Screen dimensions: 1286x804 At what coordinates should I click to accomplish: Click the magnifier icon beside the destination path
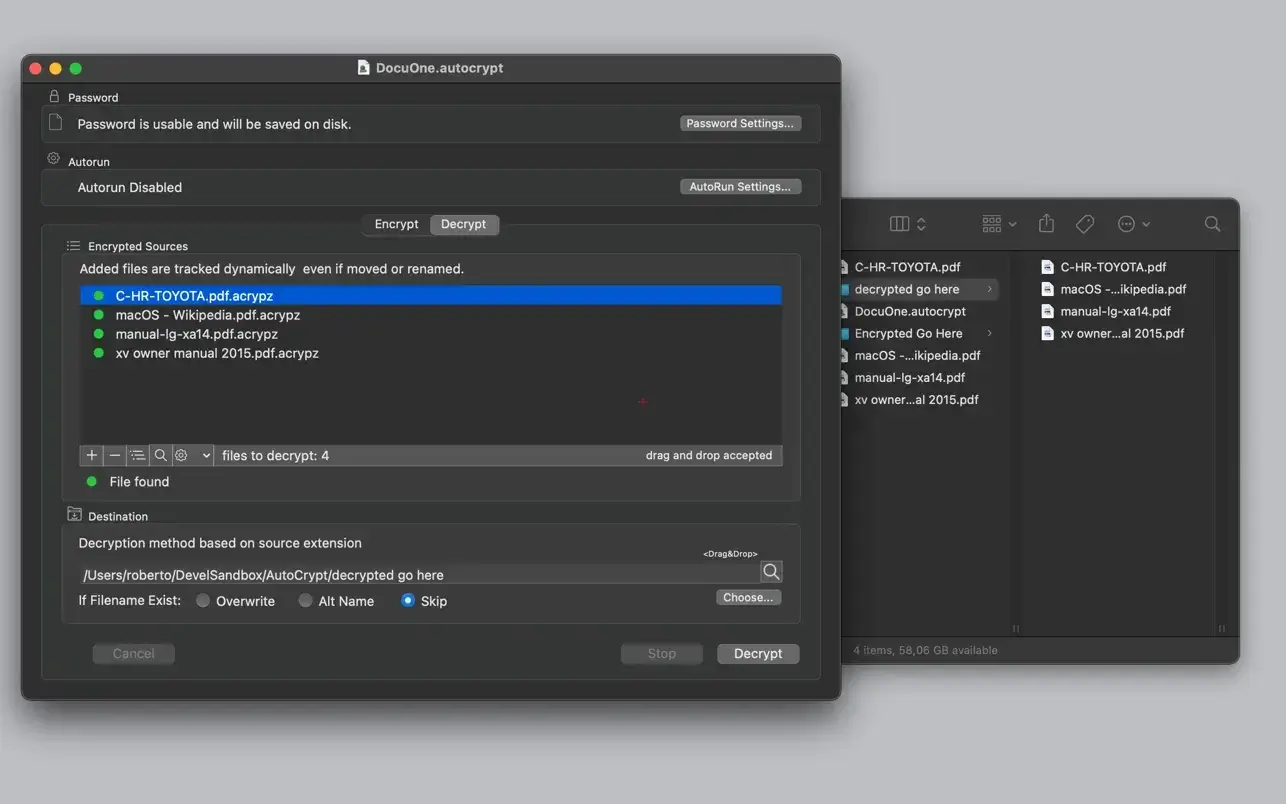[x=770, y=572]
